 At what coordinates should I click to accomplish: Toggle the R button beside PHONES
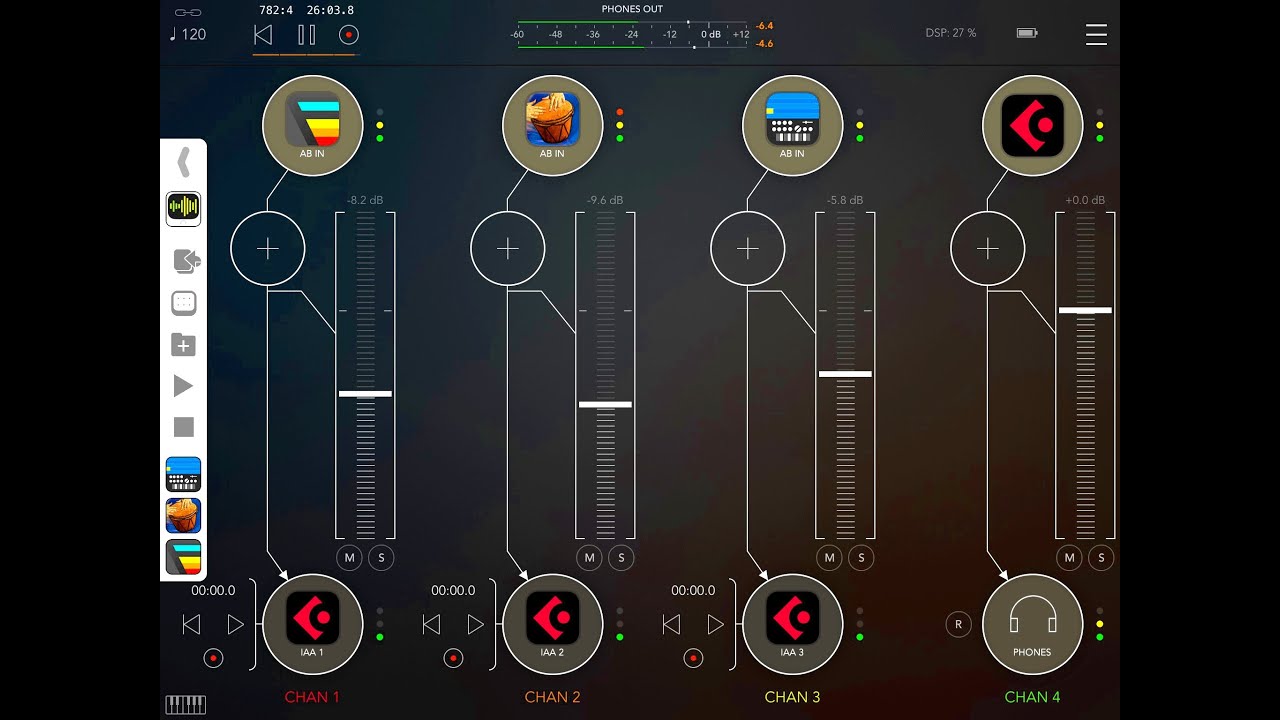pos(958,625)
